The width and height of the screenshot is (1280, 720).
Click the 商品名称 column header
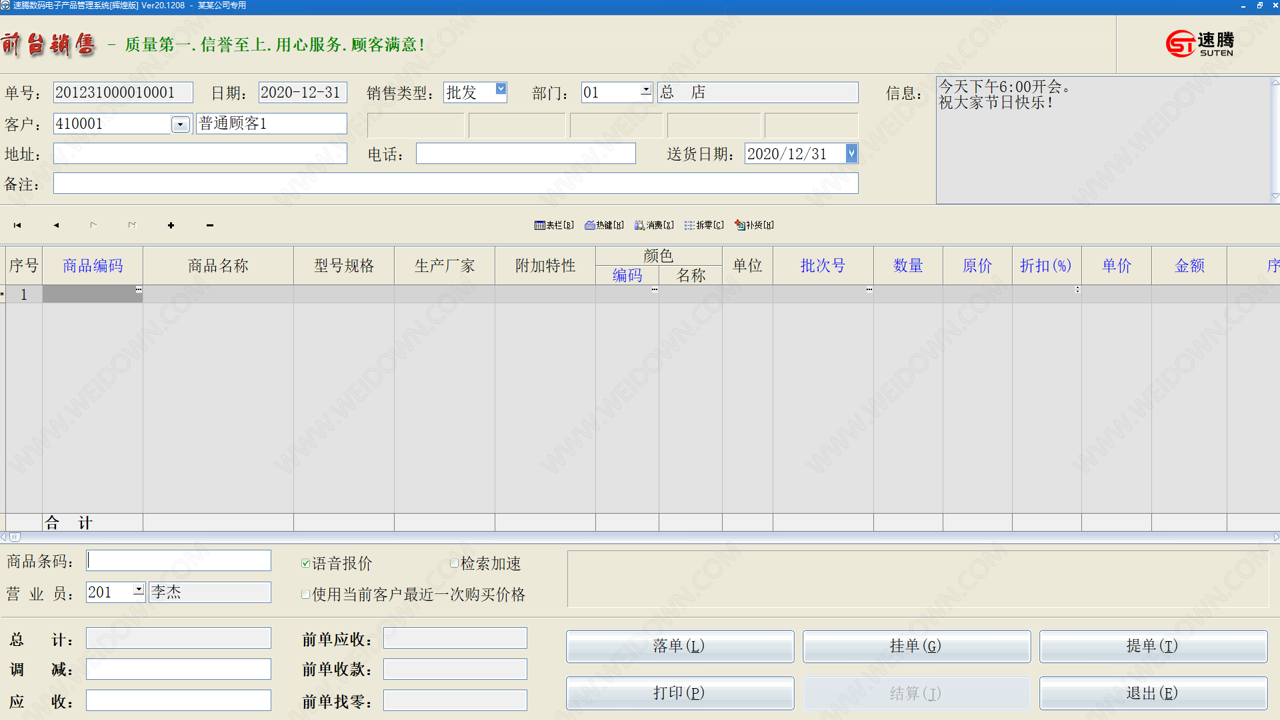coord(218,266)
